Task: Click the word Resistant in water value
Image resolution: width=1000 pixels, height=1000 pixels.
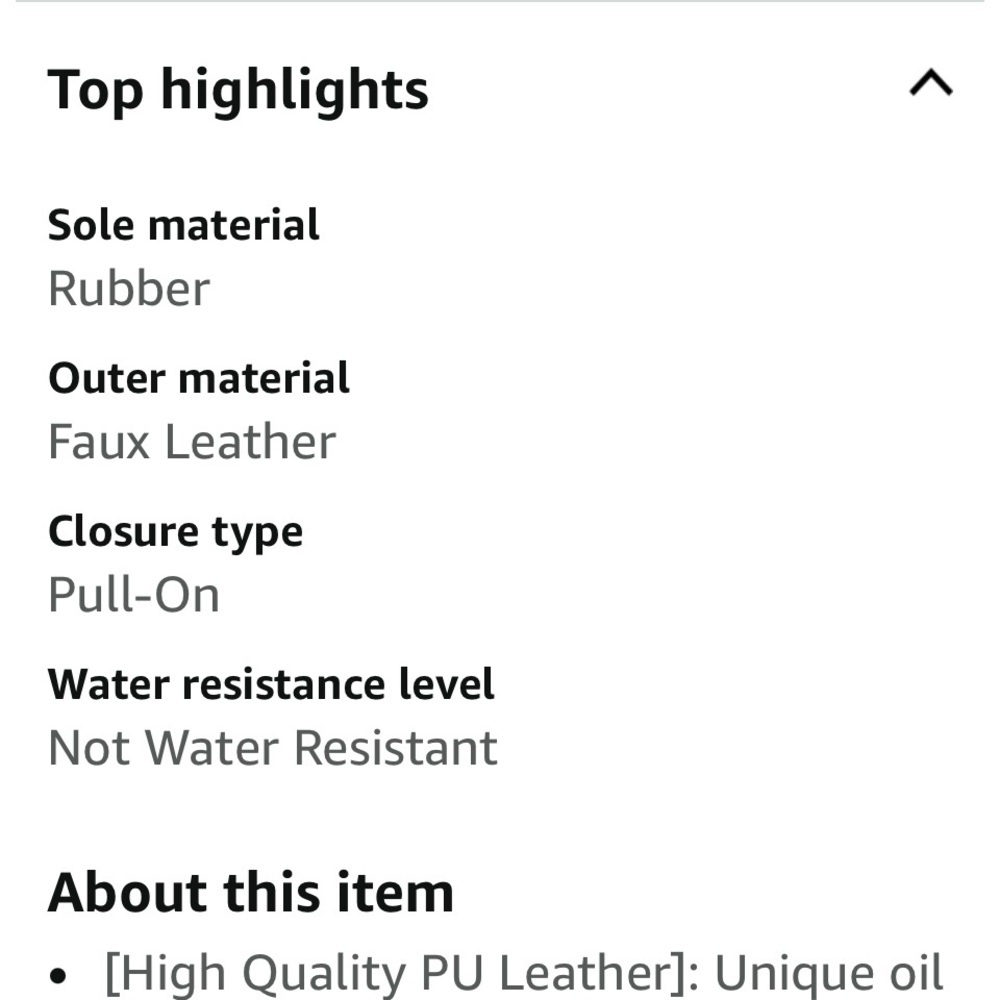Action: click(x=396, y=748)
